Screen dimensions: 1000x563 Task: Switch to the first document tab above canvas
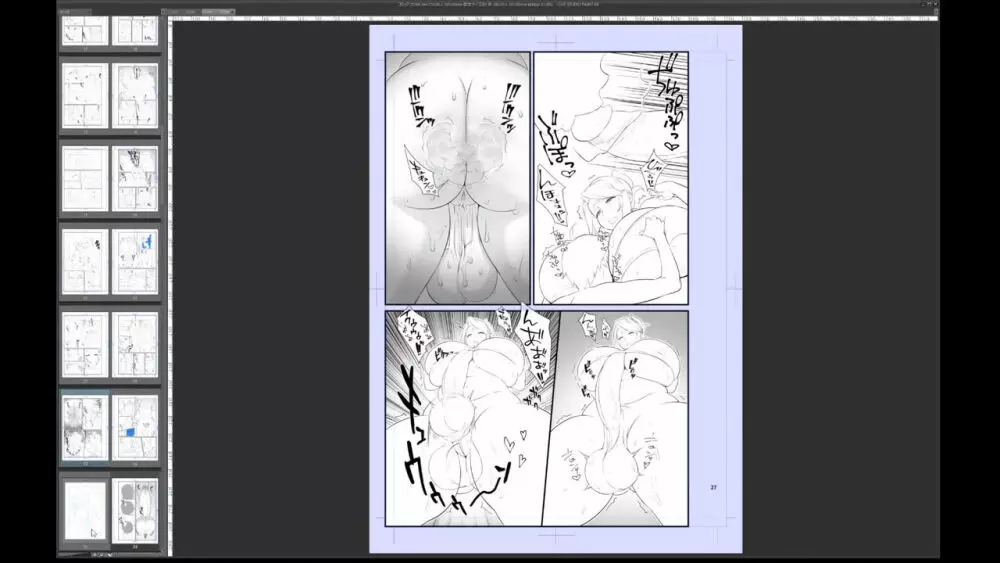[x=175, y=11]
